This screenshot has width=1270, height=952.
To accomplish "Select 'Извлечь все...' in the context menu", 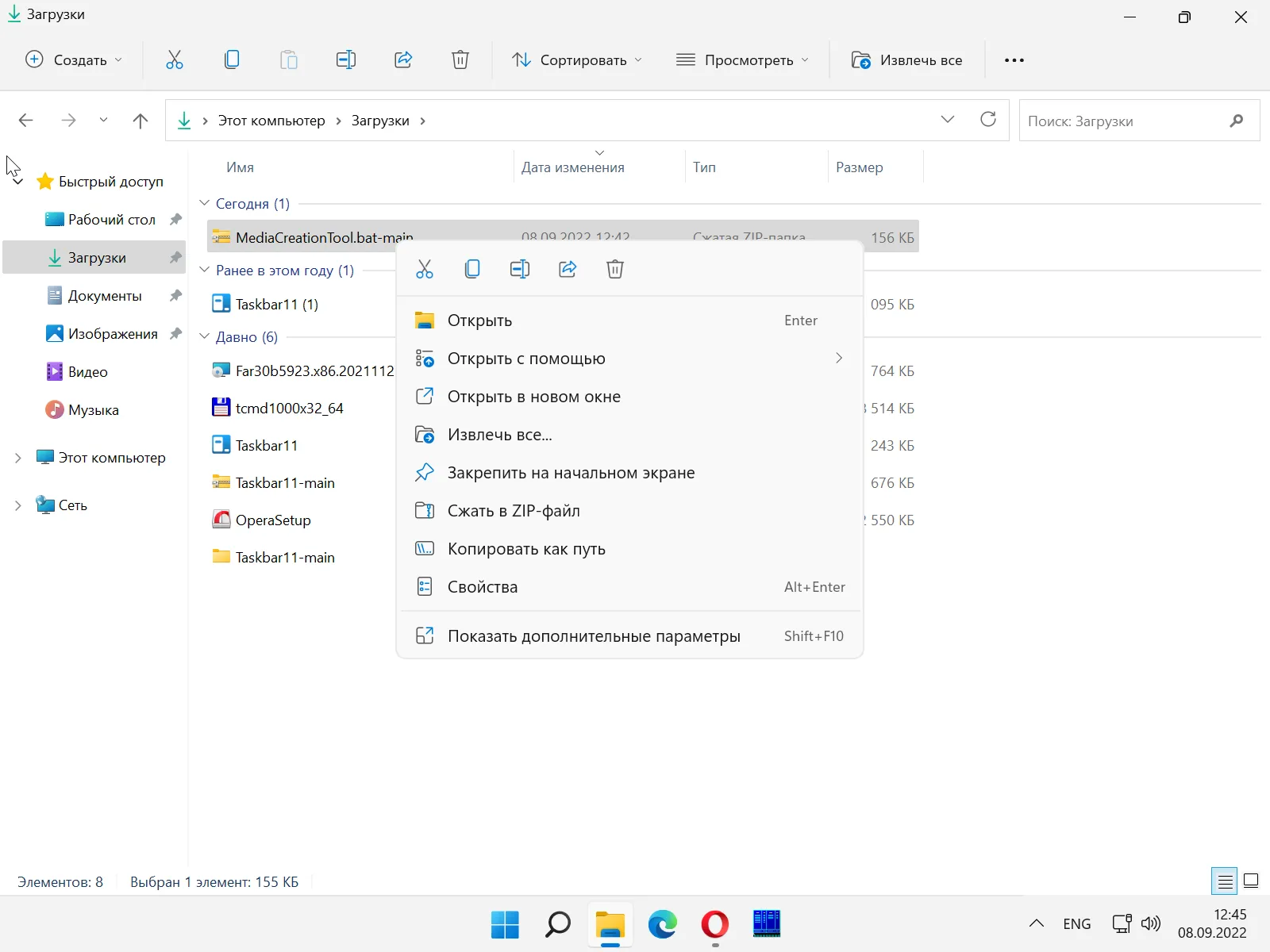I will coord(500,435).
